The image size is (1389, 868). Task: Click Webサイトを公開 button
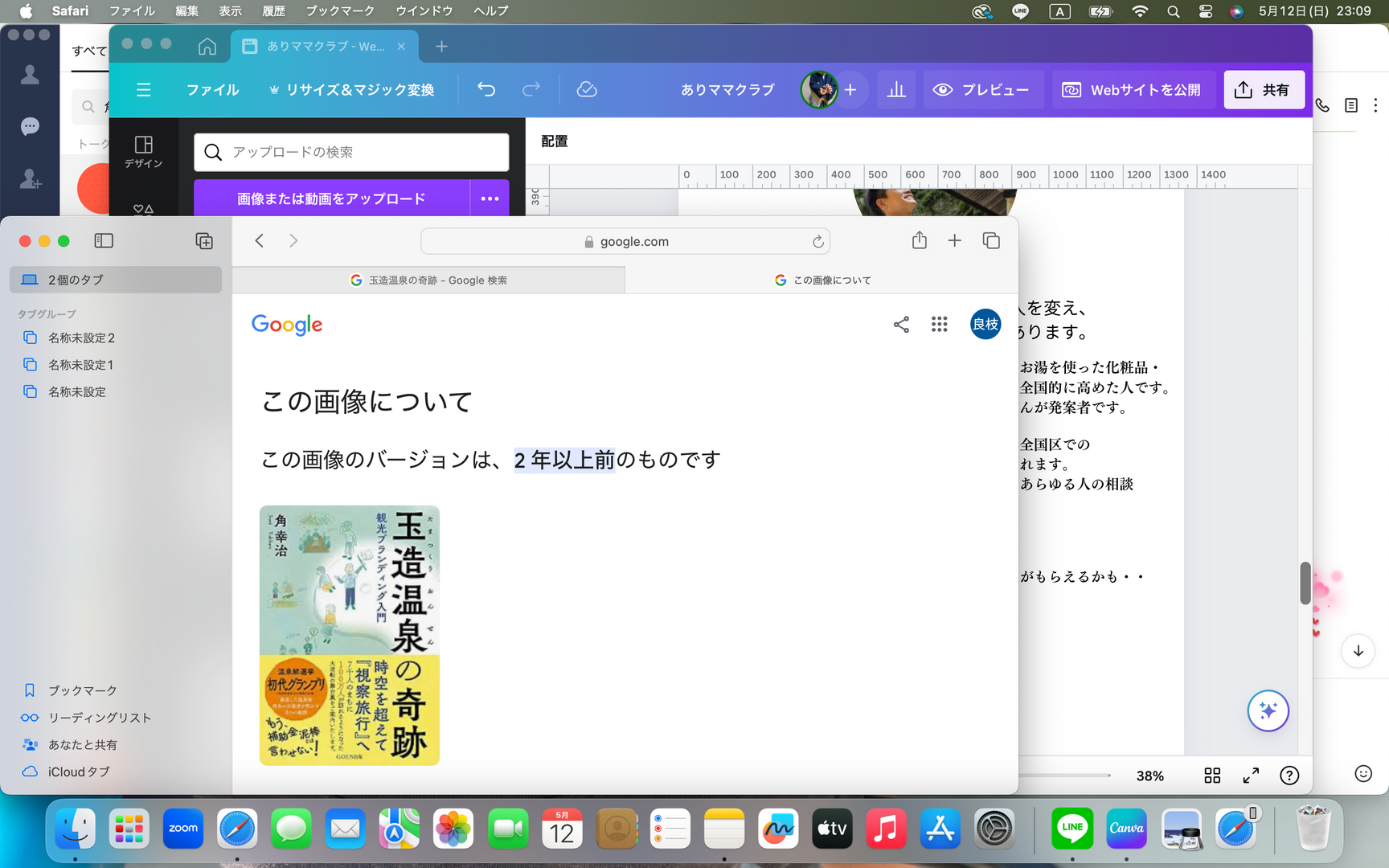click(x=1133, y=90)
